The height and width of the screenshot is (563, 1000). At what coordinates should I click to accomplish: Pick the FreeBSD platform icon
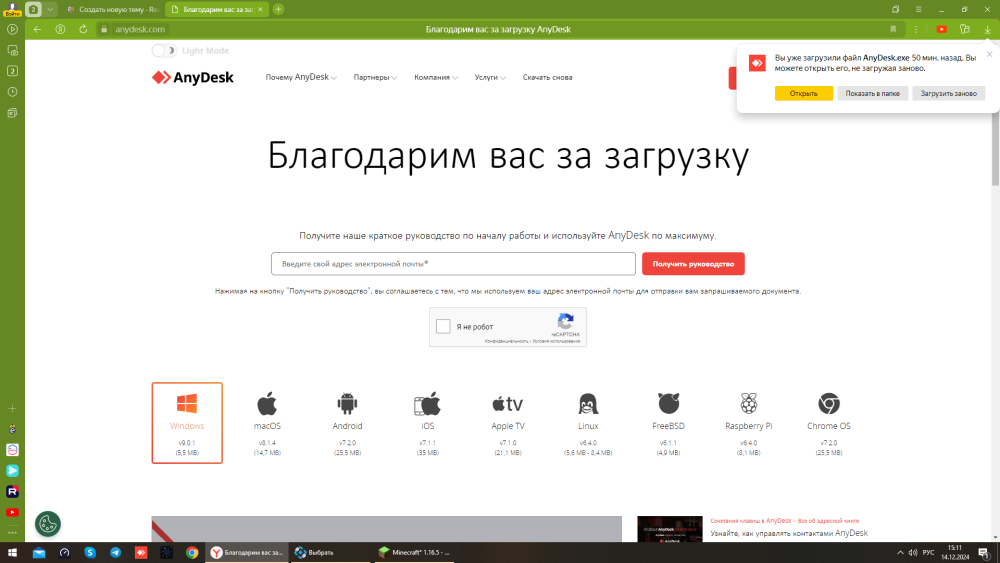click(668, 404)
